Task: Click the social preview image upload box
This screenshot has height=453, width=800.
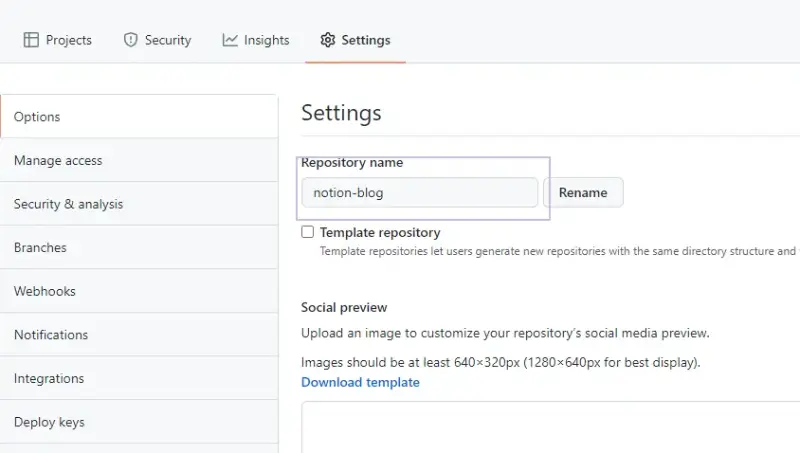Action: (x=550, y=428)
